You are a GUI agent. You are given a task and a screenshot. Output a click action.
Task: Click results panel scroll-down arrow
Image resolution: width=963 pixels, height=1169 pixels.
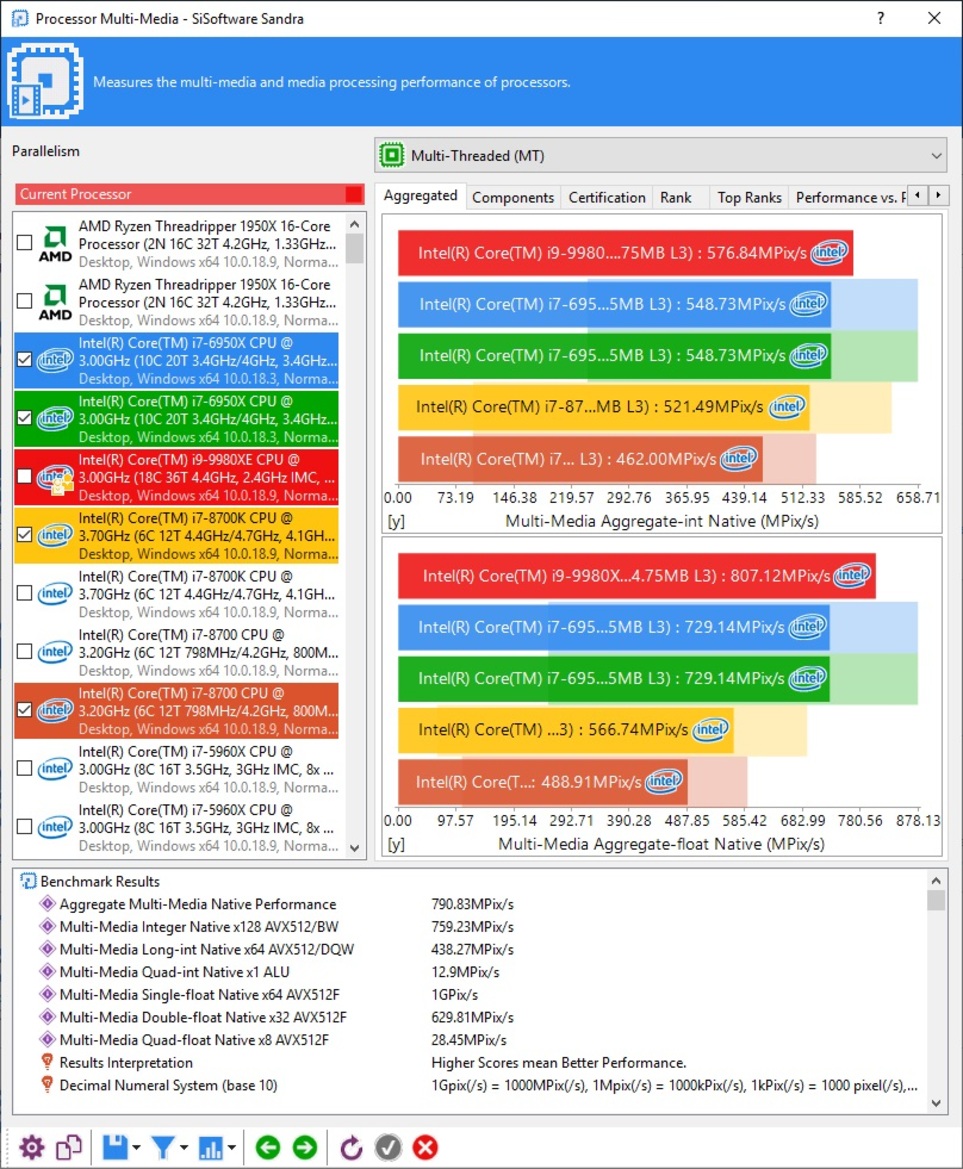[x=936, y=1103]
